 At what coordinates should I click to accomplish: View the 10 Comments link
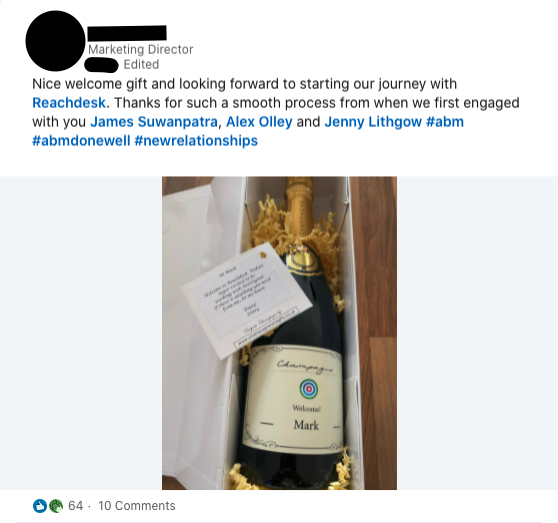[137, 506]
